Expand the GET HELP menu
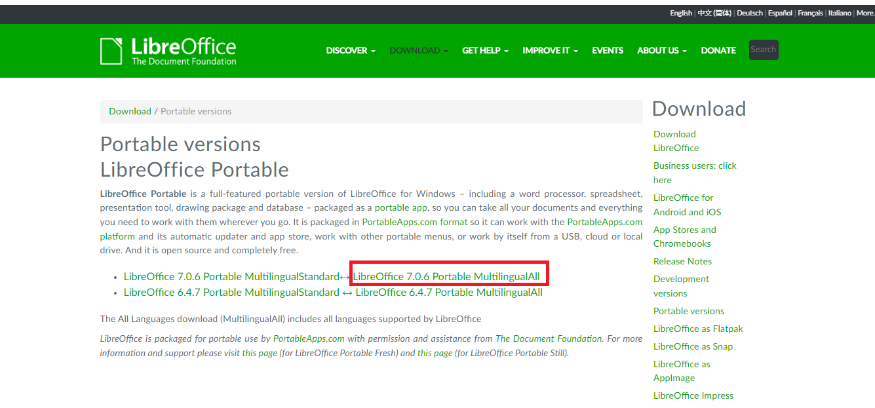 tap(485, 51)
